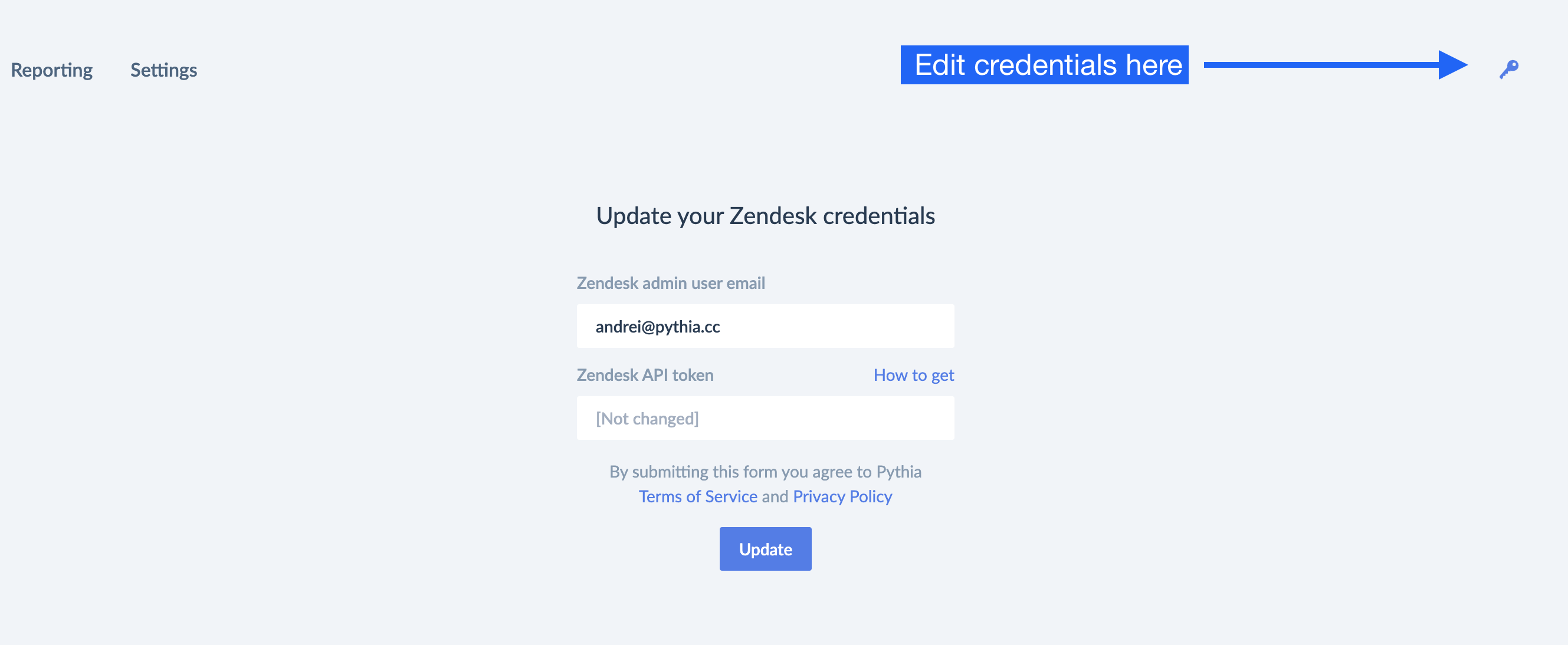
Task: Click the word and between policy links
Action: pos(775,496)
